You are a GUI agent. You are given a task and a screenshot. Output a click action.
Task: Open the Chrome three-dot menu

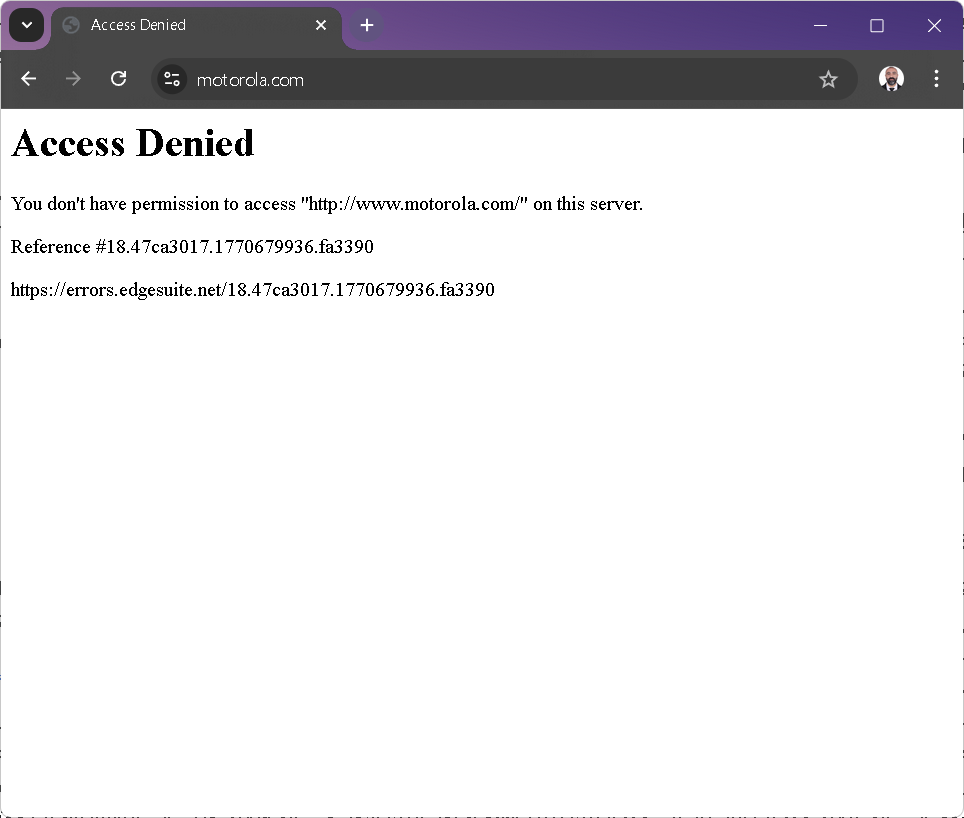(x=936, y=79)
